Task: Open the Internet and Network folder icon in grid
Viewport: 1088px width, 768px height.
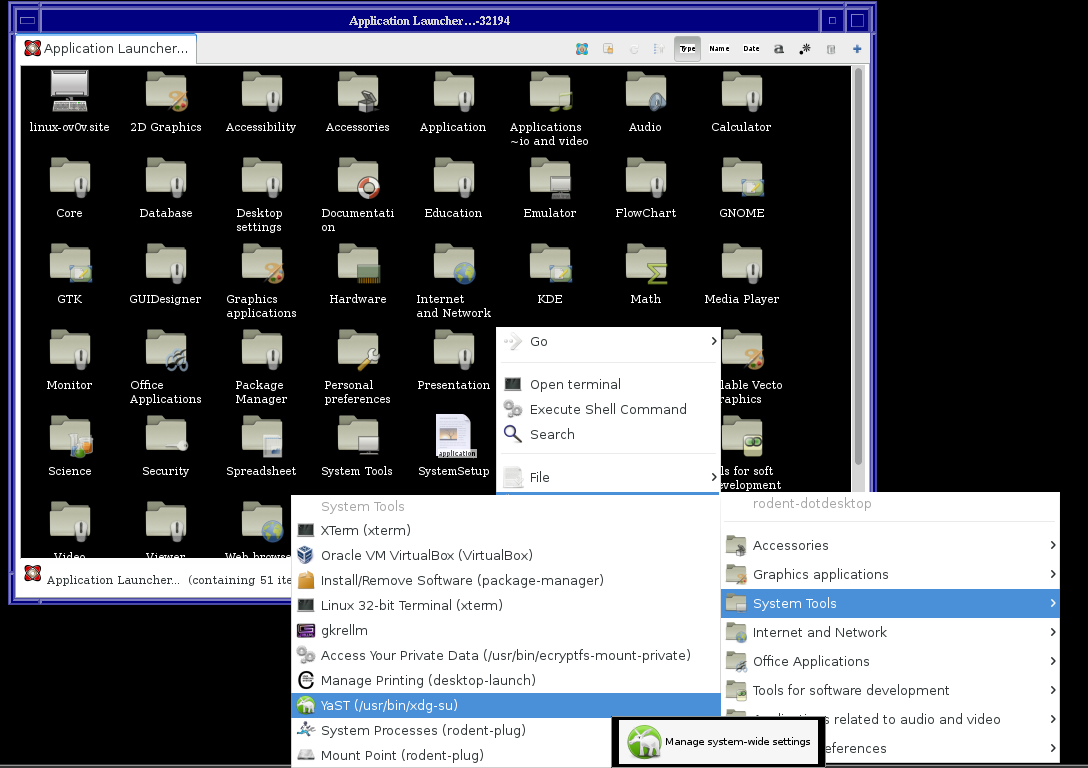Action: click(454, 264)
